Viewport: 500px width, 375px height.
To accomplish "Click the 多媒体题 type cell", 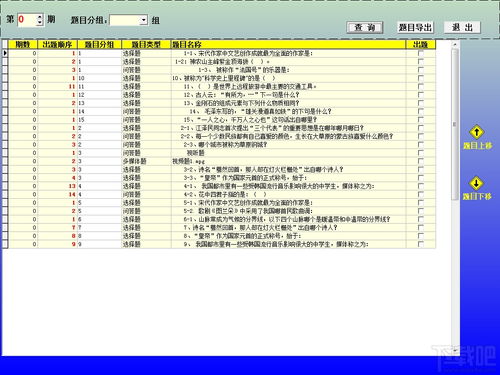I will coord(146,161).
